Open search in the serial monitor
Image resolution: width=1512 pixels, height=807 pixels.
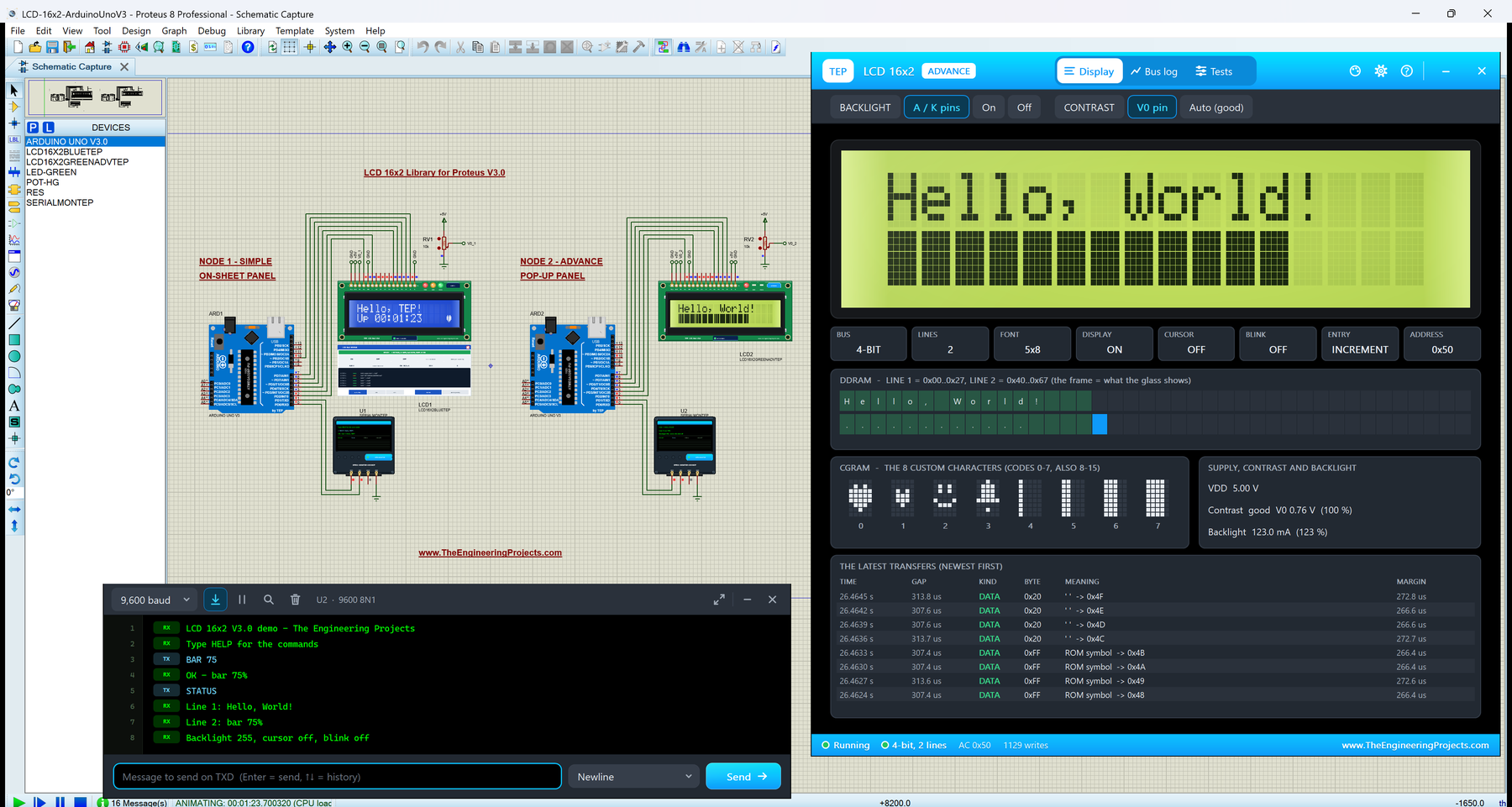(269, 600)
